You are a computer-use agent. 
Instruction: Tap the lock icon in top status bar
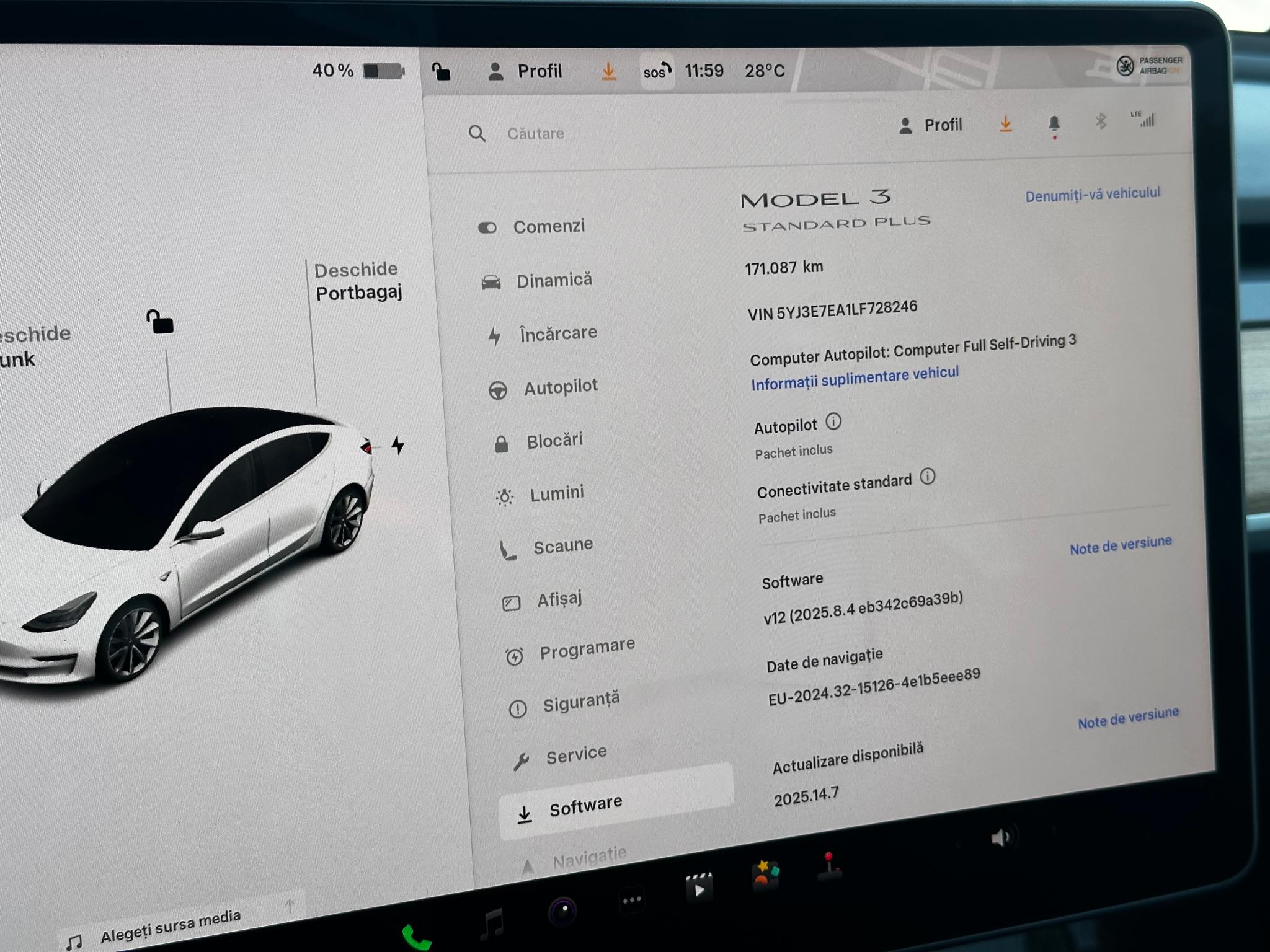point(441,72)
